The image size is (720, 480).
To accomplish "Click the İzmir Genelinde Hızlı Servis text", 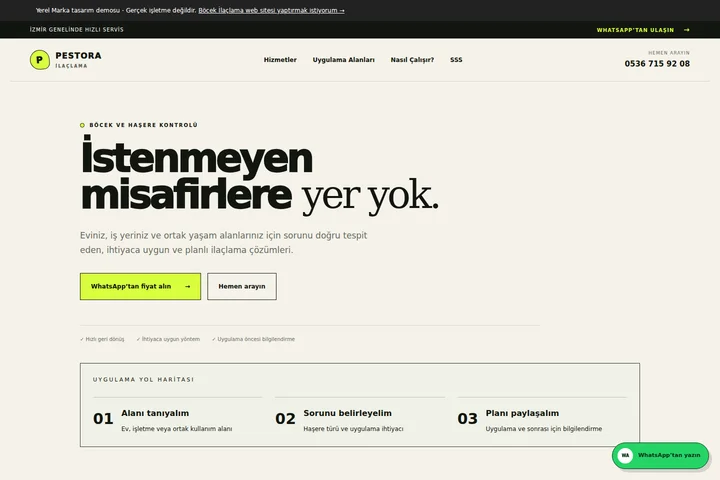I will point(77,29).
